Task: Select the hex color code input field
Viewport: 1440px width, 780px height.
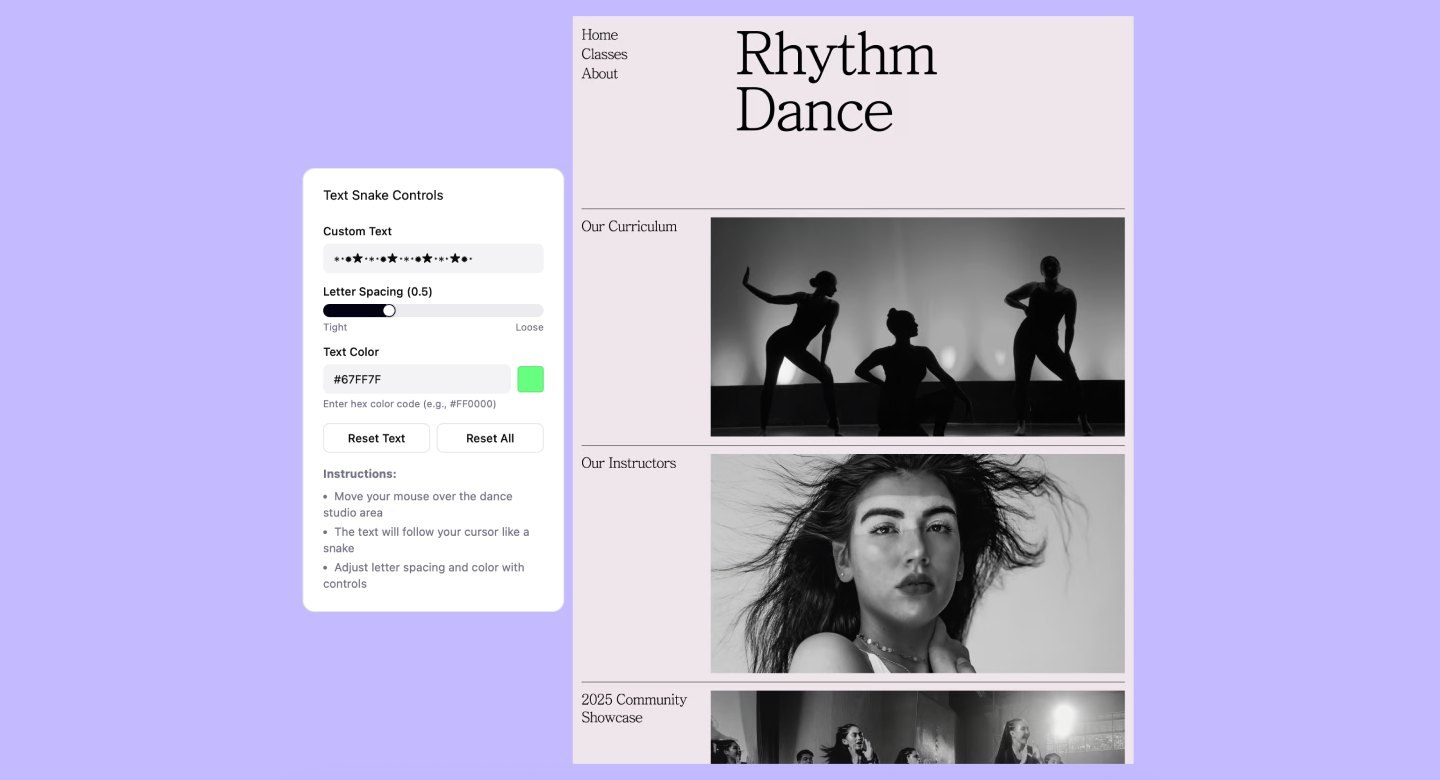Action: click(x=416, y=378)
